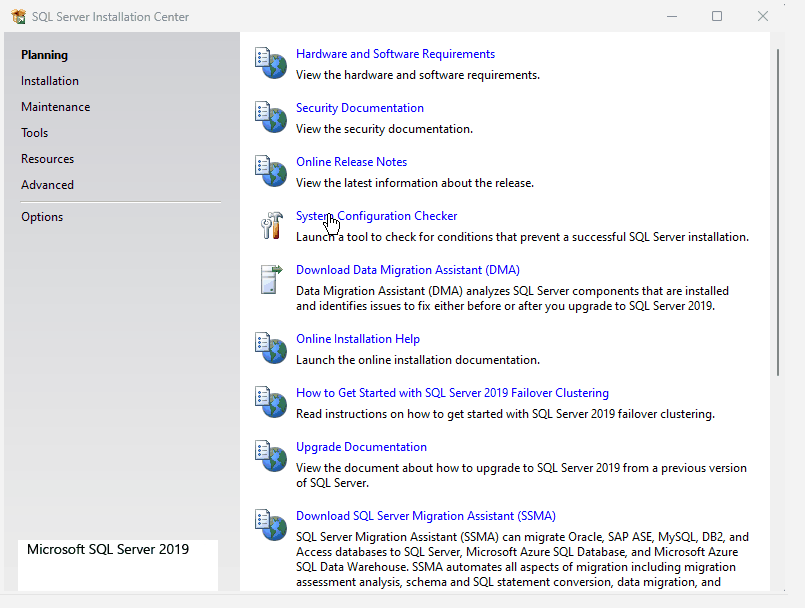Open the Maintenance category

coord(55,107)
